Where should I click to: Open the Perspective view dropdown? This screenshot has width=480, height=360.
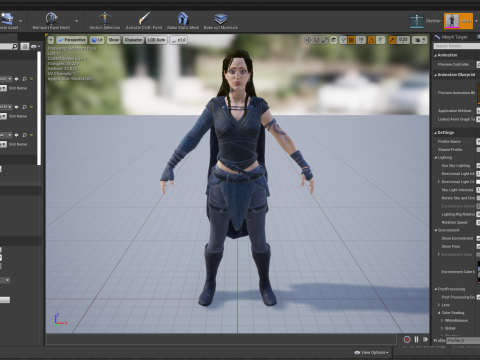click(72, 40)
